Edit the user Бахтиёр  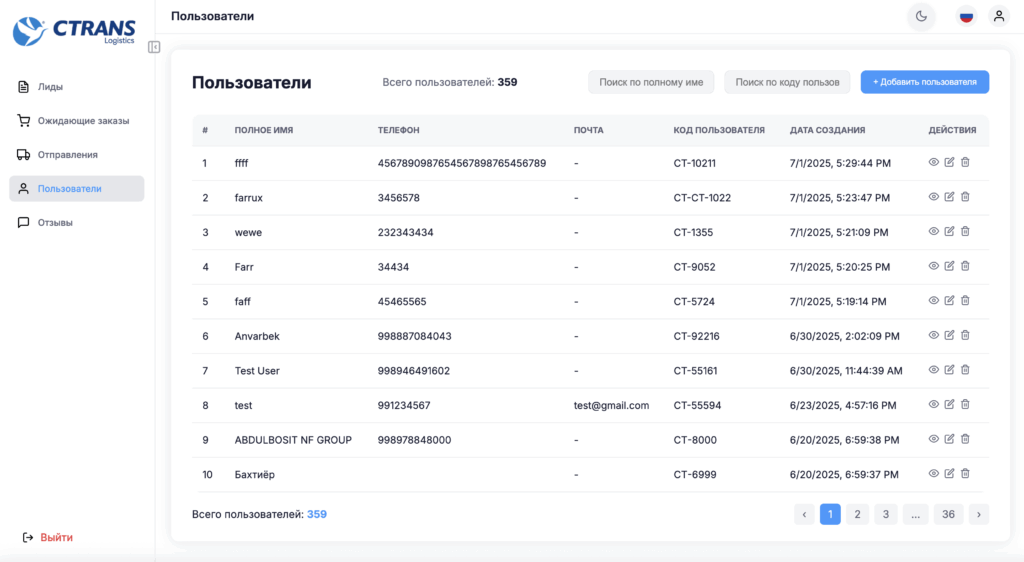coord(949,473)
